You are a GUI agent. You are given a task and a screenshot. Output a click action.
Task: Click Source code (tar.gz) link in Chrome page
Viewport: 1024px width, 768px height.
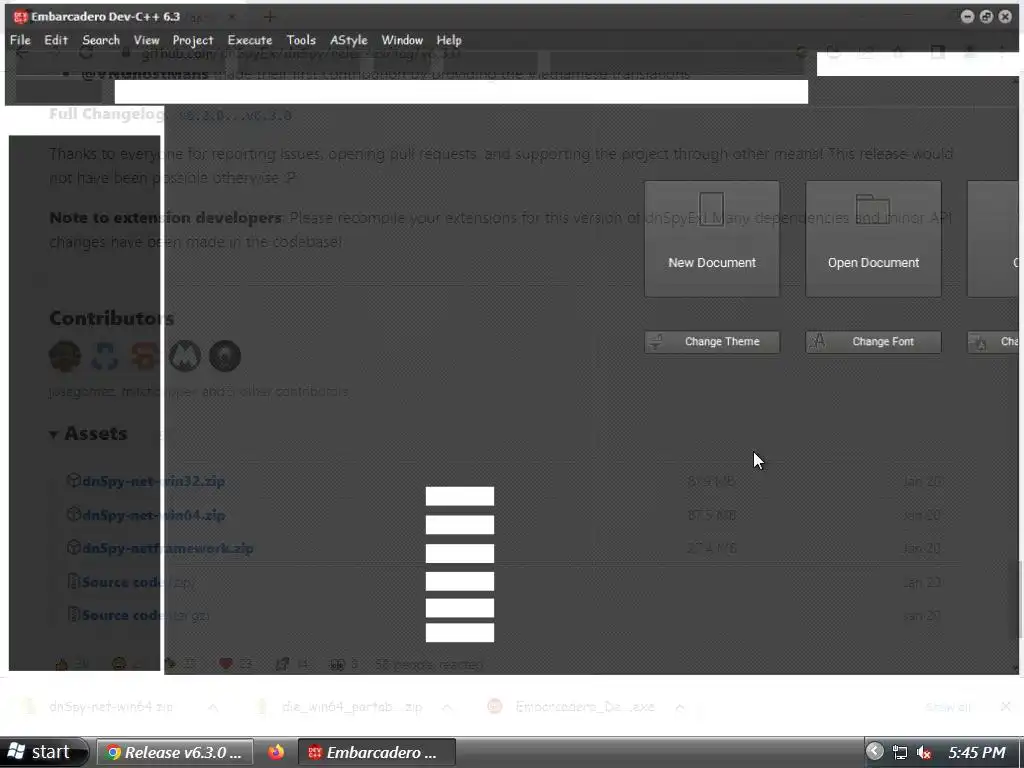145,615
